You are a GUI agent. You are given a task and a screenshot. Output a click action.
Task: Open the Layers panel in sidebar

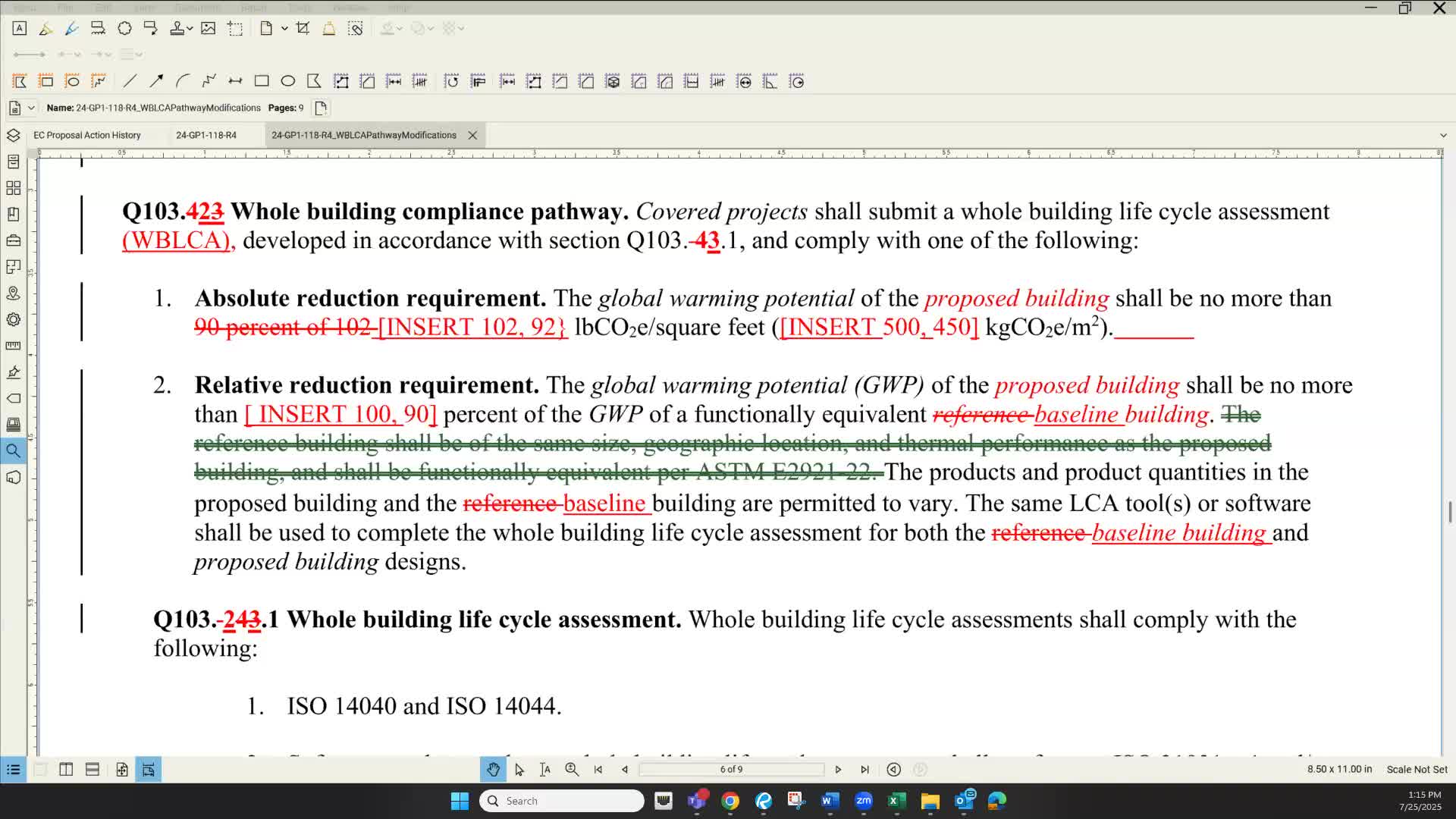click(x=13, y=135)
